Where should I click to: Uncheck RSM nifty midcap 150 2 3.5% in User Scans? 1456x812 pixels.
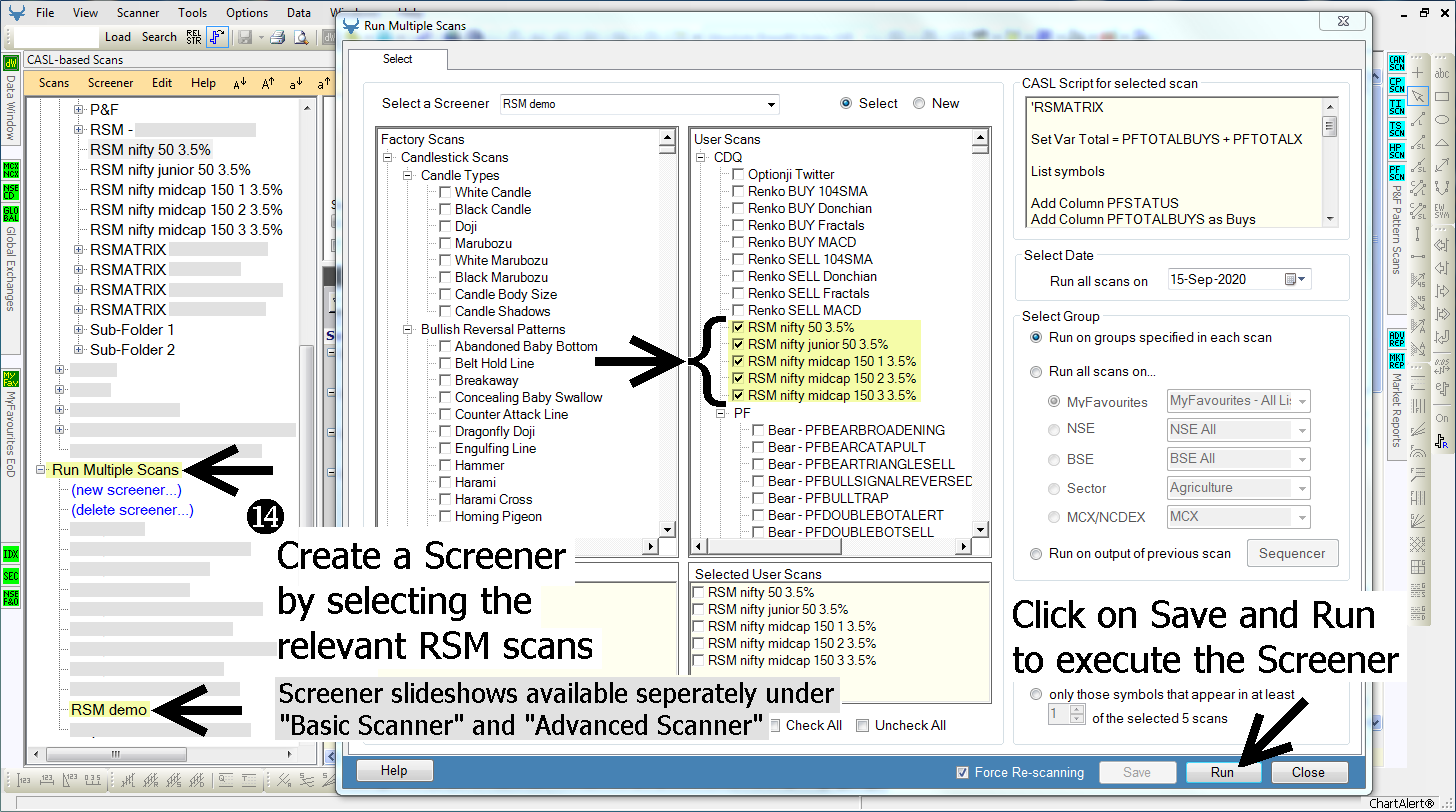tap(738, 378)
